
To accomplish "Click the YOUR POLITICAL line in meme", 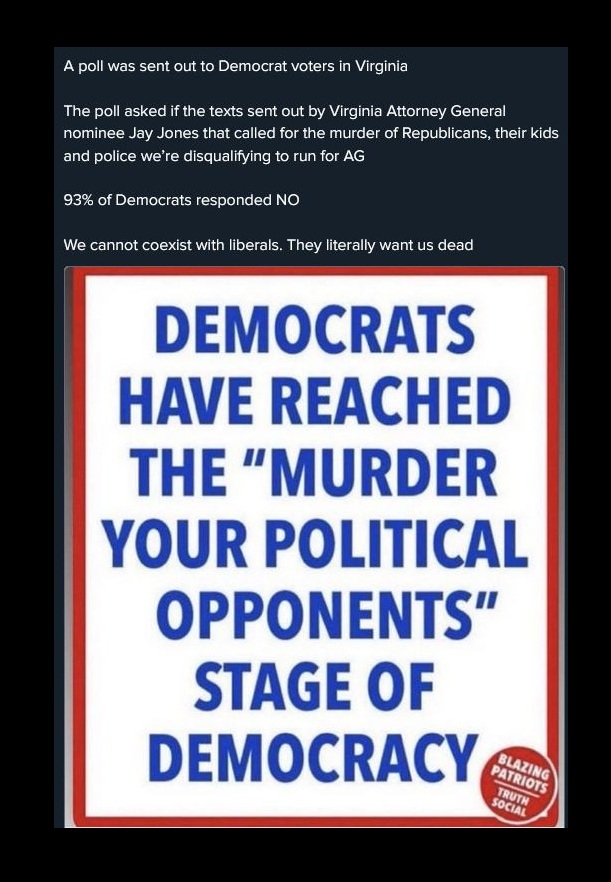I will point(315,543).
